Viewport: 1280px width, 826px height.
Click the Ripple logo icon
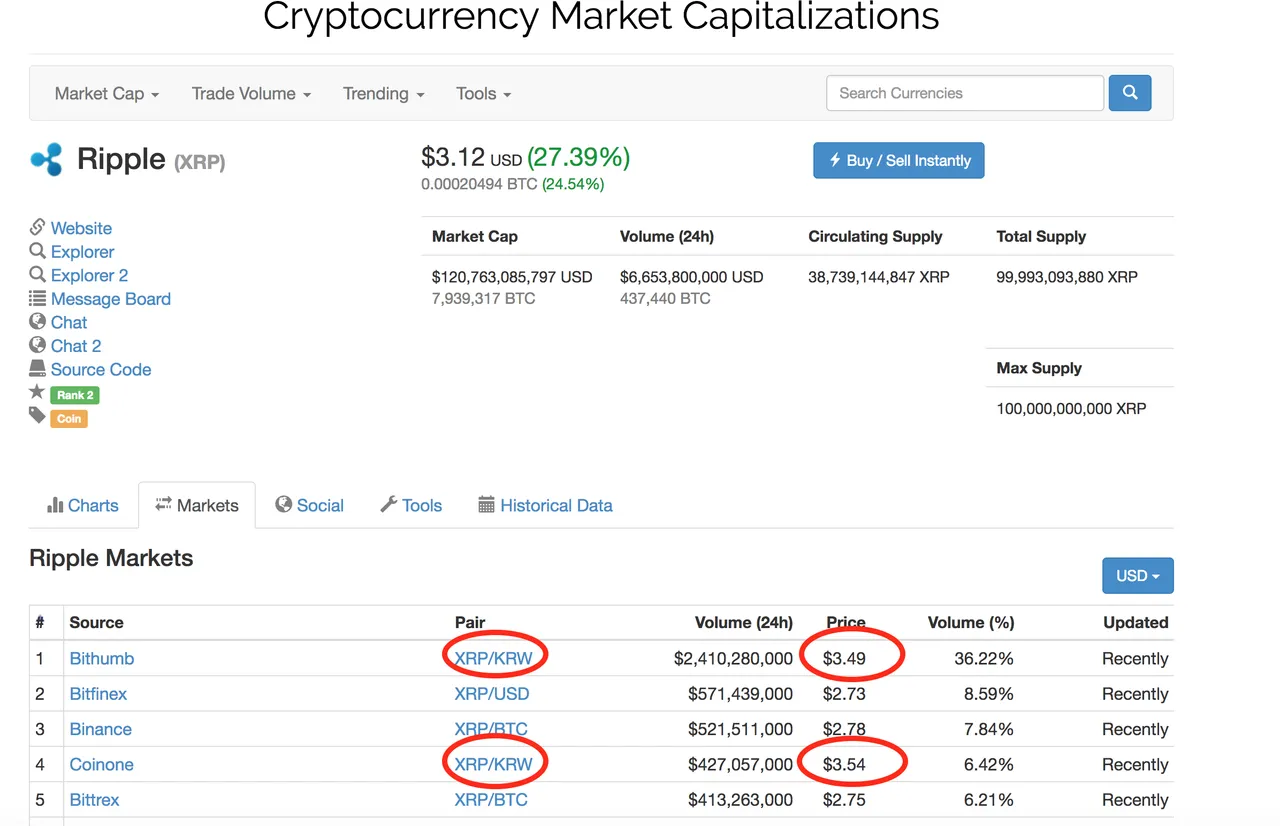tap(47, 159)
